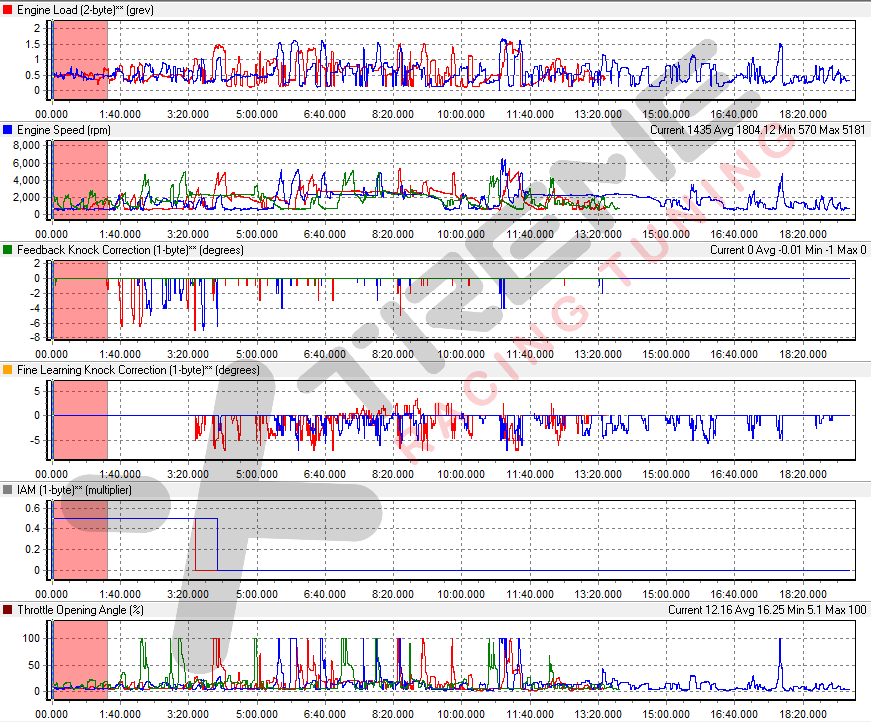This screenshot has width=871, height=722.
Task: Click the green square beside Feedback Knock Correction
Action: tap(9, 250)
